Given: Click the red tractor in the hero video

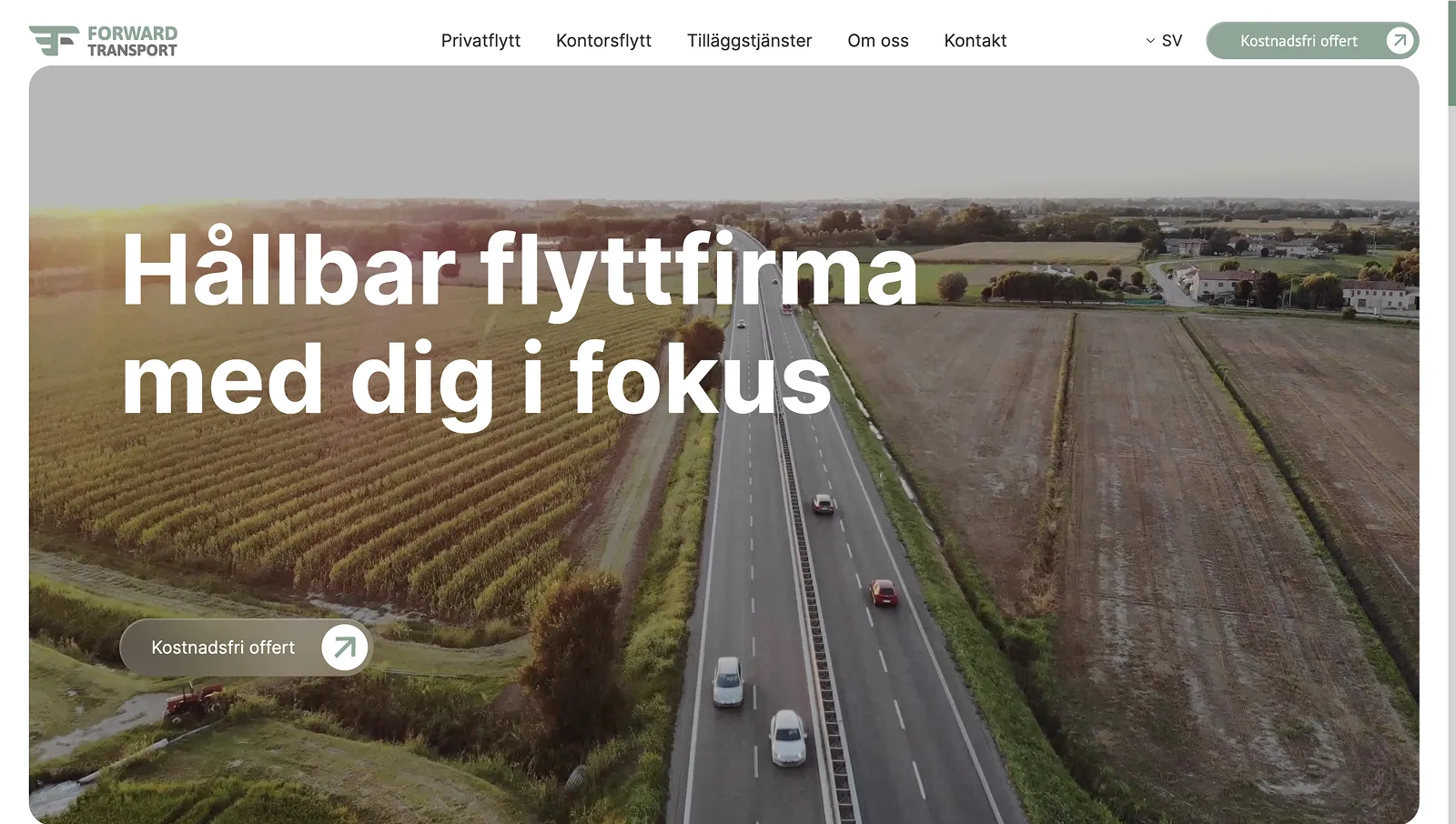Looking at the screenshot, I should click(x=195, y=703).
